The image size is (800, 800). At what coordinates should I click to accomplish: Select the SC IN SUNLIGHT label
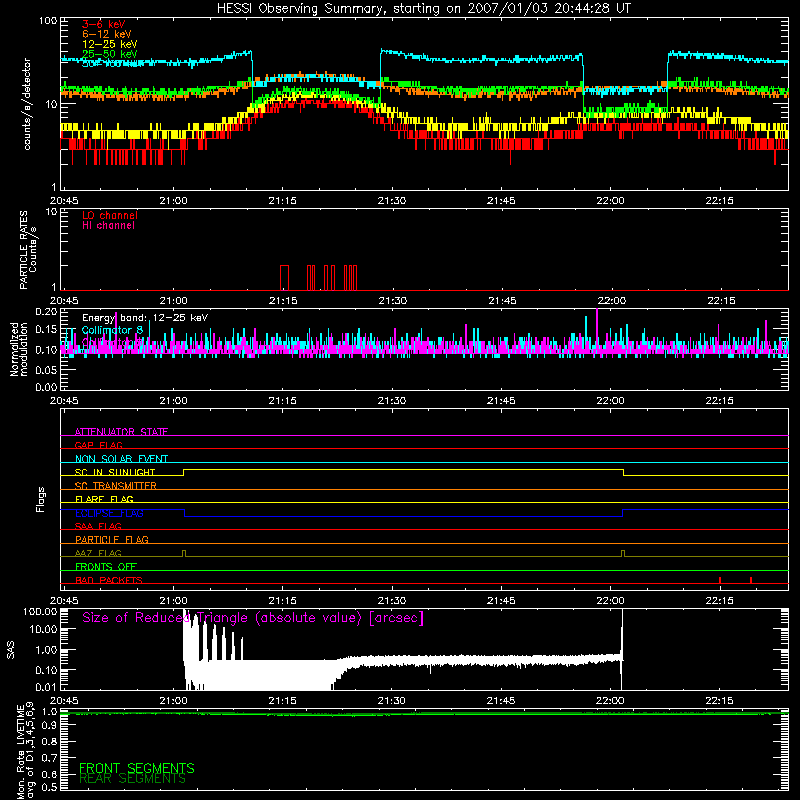115,472
